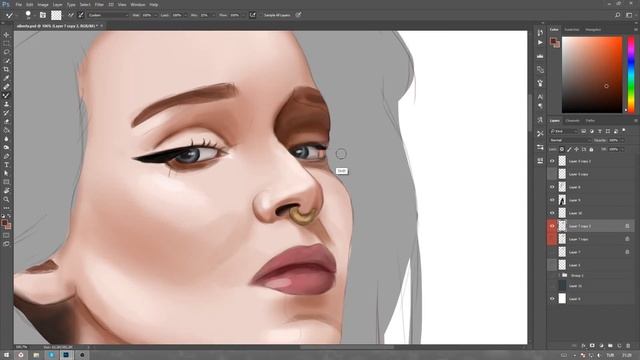Hide Layer 8
The width and height of the screenshot is (640, 360).
pos(552,187)
